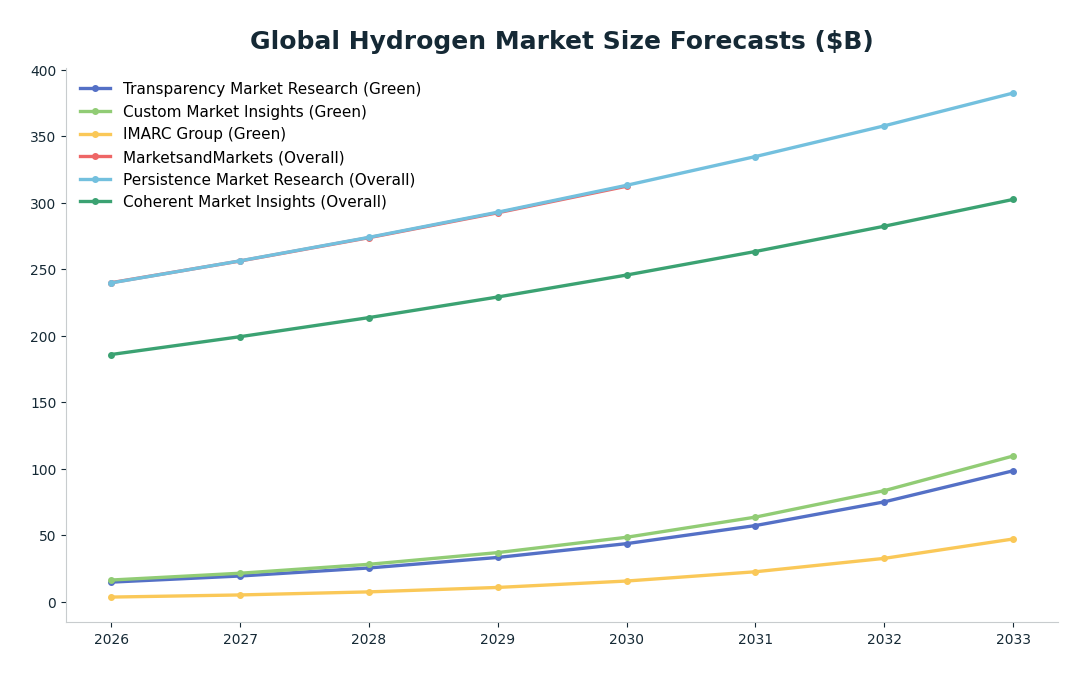This screenshot has height=676, width=1088.
Task: Click the y-axis label '50'
Action: 48,536
